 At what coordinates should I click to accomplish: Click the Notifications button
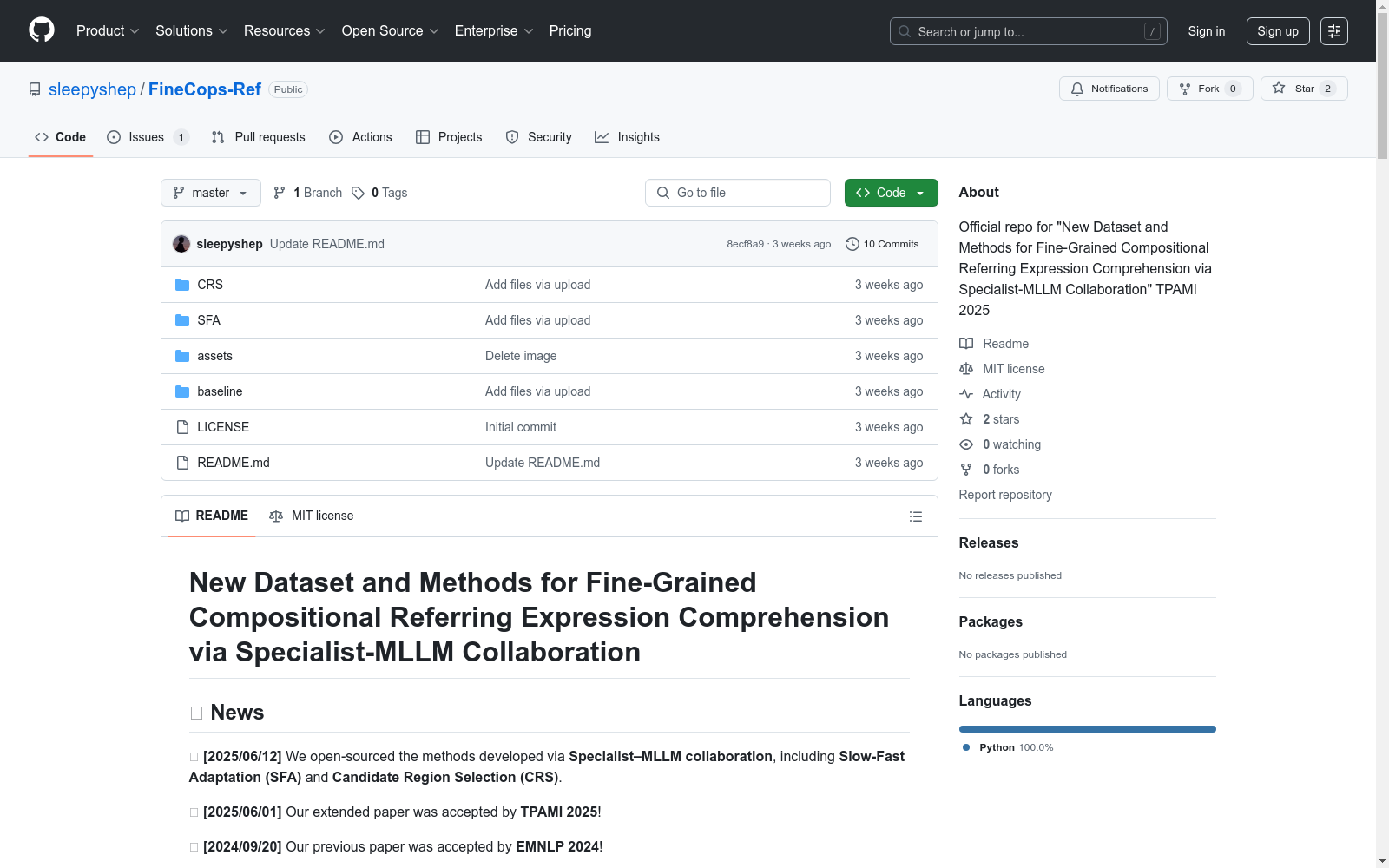(1109, 89)
